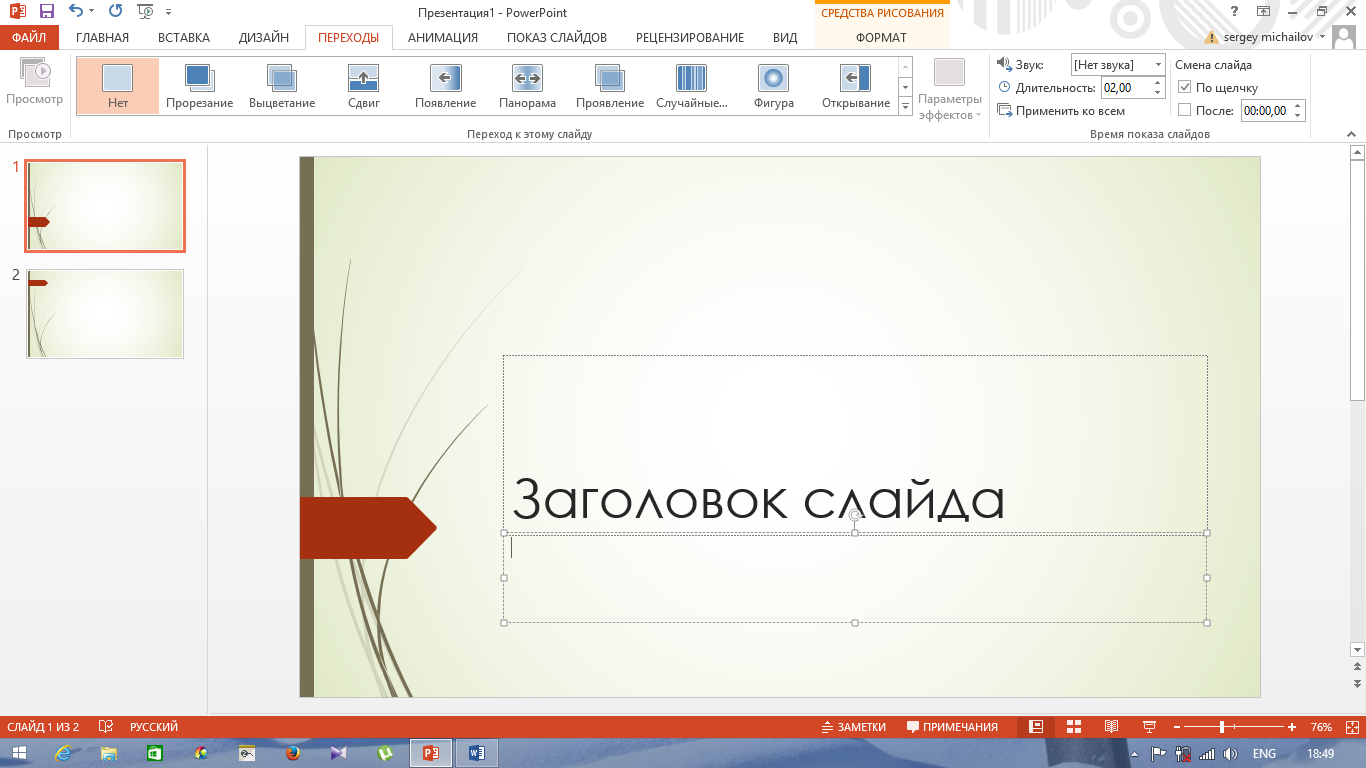This screenshot has width=1366, height=768.
Task: Open reading view from status bar
Action: coord(1111,727)
